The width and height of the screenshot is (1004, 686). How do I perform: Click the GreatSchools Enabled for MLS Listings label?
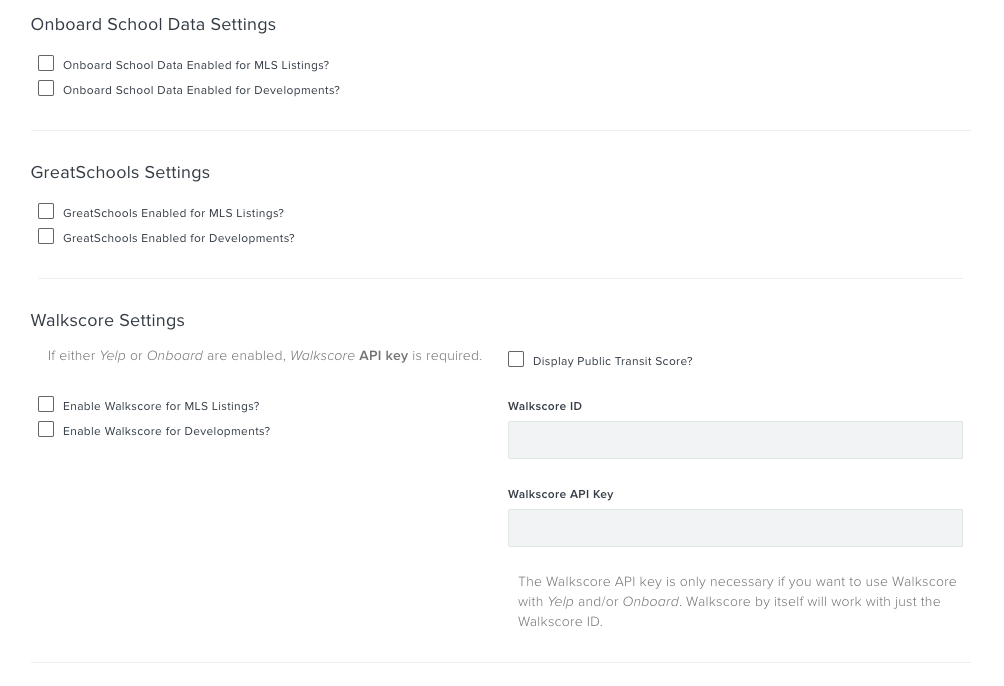[173, 213]
